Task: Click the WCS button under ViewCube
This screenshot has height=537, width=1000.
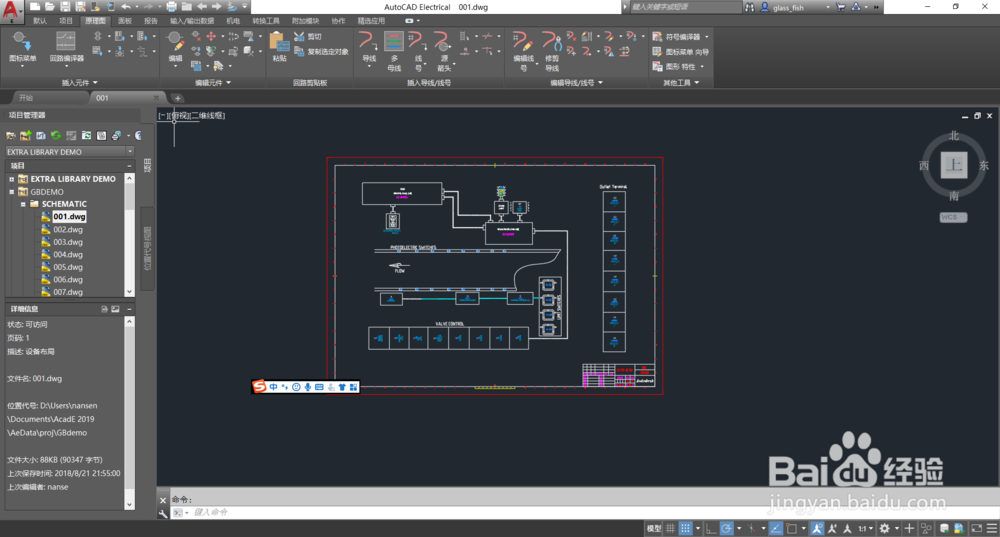Action: (x=953, y=217)
